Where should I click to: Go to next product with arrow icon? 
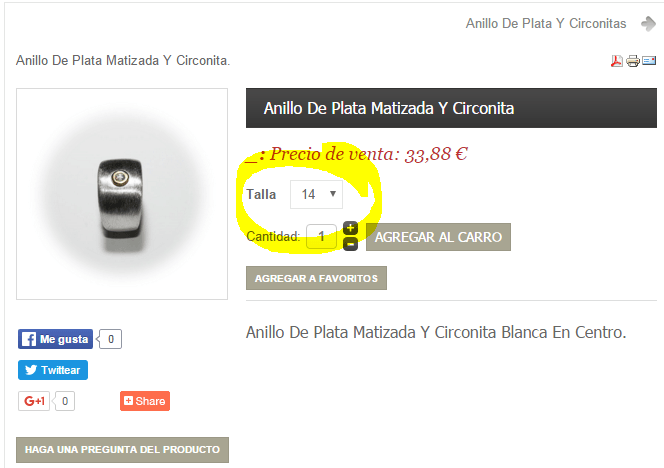pyautogui.click(x=648, y=24)
